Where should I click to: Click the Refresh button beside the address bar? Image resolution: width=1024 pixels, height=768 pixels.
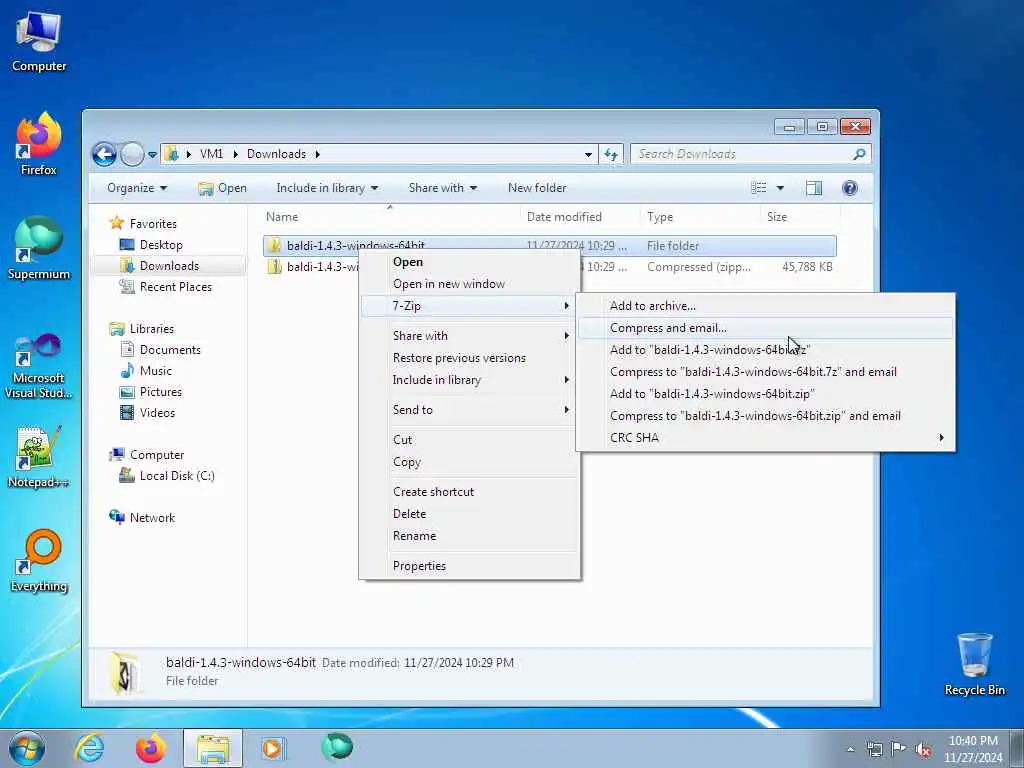pos(611,154)
